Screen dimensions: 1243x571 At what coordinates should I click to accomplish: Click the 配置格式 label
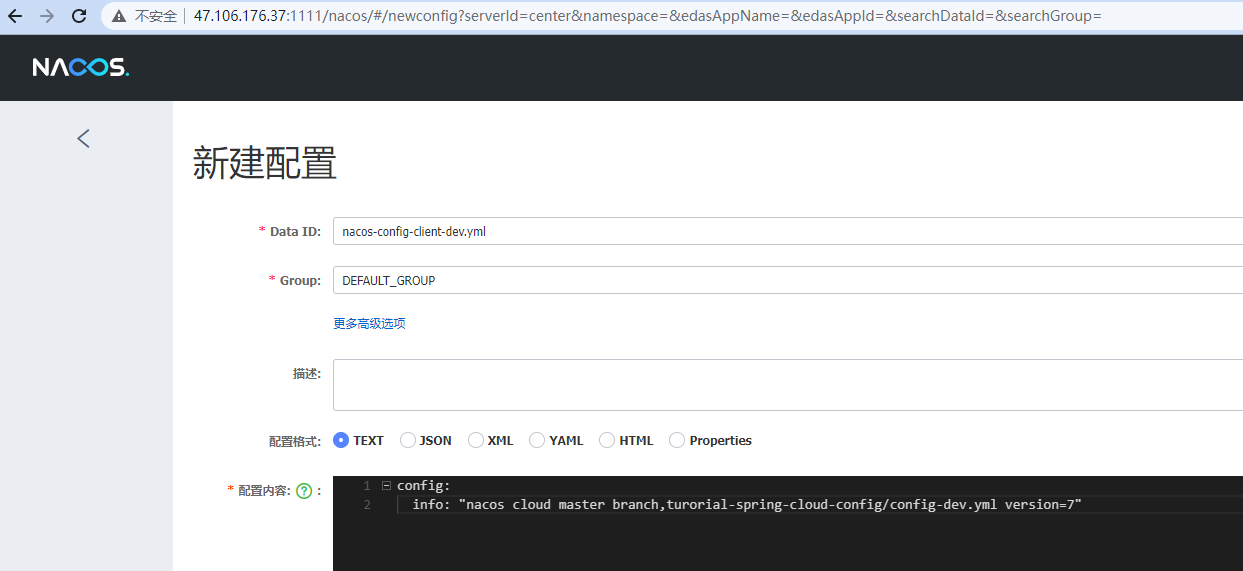294,441
